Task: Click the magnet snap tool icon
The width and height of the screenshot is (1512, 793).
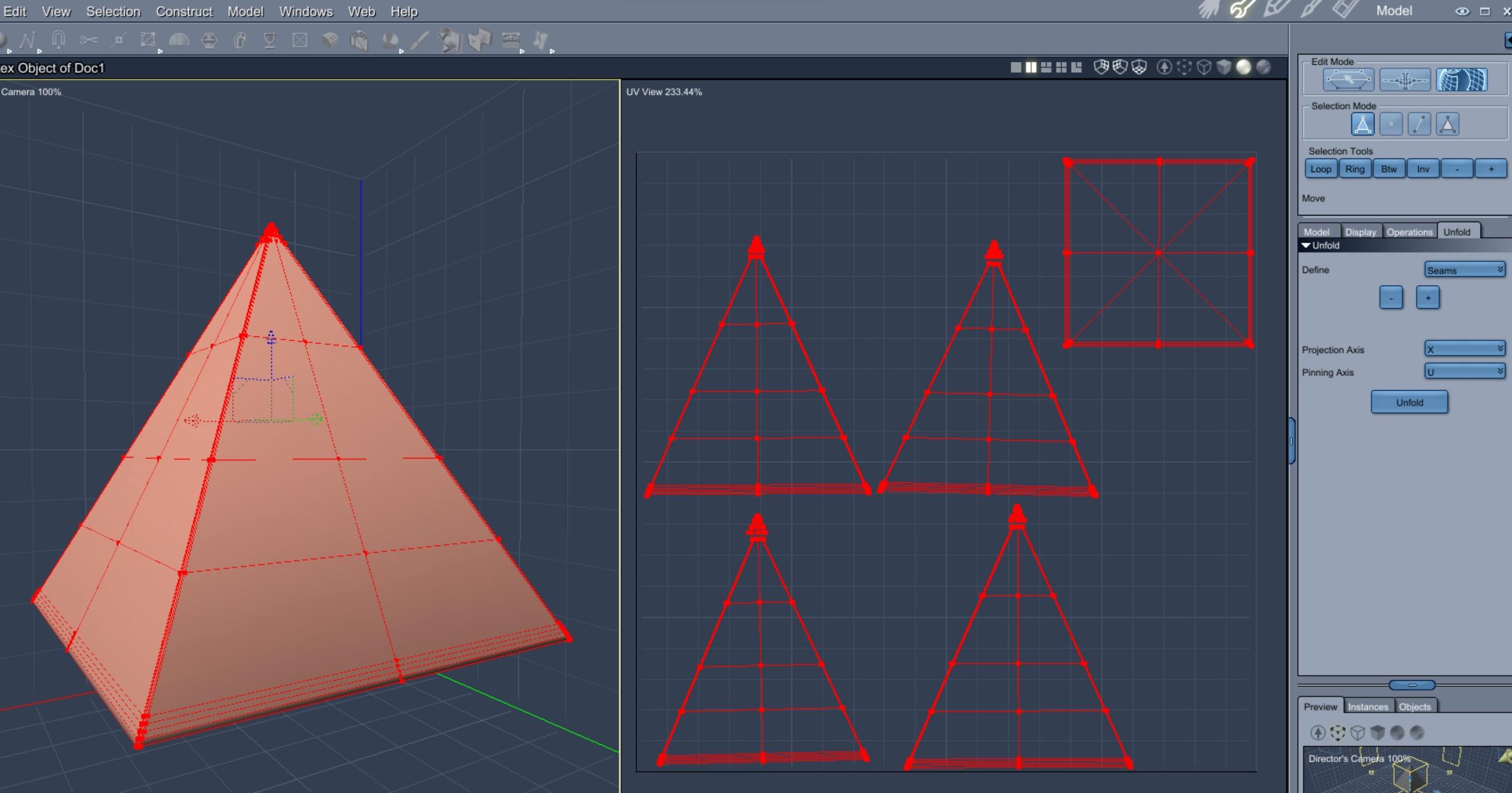Action: coord(58,41)
